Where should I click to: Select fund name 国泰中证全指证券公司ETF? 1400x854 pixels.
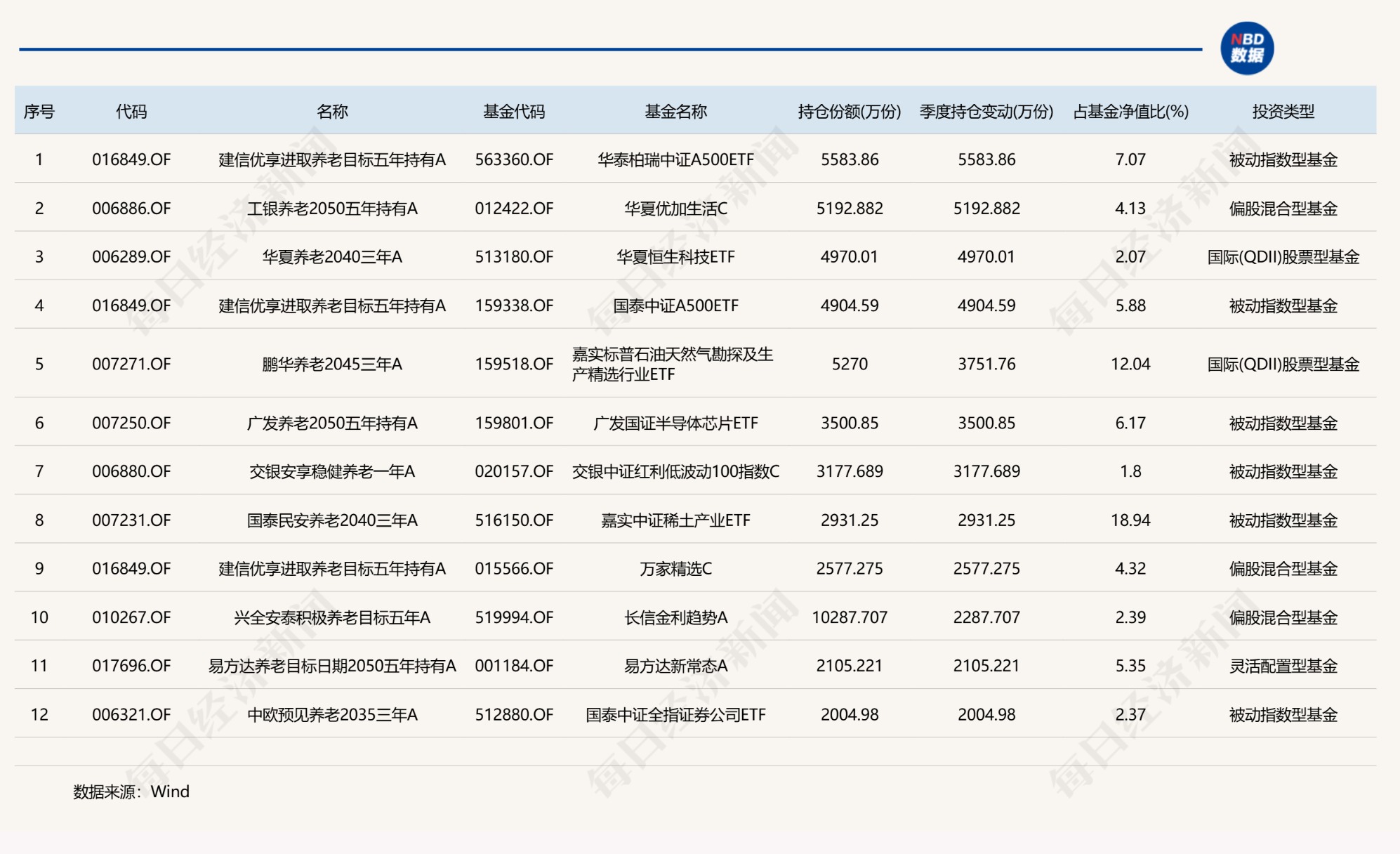[675, 715]
